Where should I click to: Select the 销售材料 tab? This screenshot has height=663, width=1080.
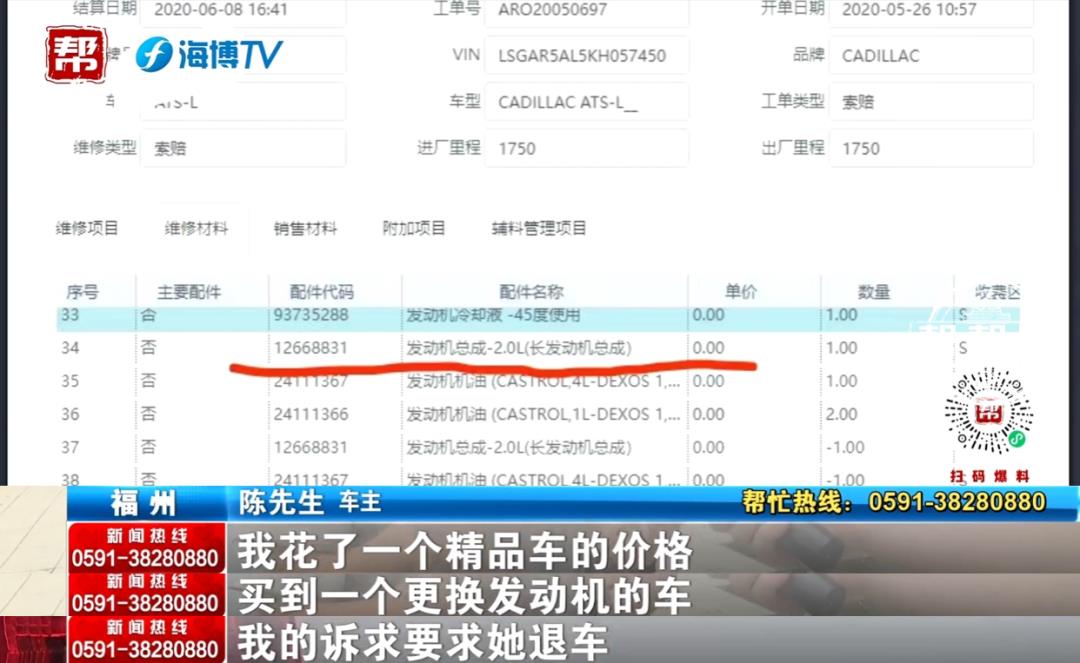[x=305, y=228]
